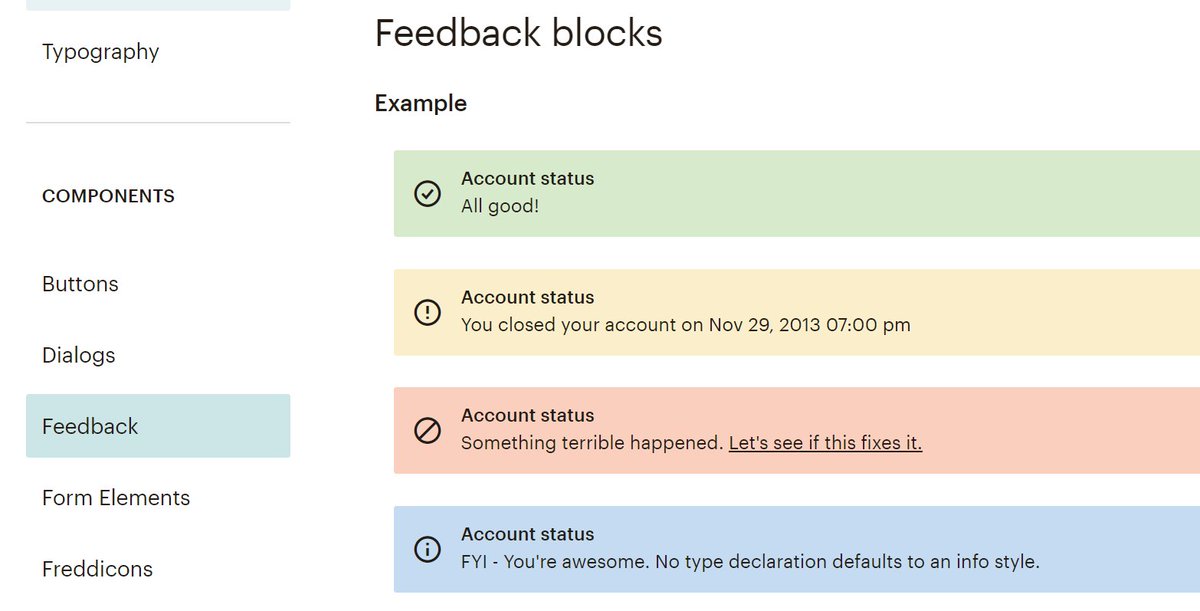The width and height of the screenshot is (1200, 611).
Task: Click the COMPONENTS section label
Action: pos(108,197)
